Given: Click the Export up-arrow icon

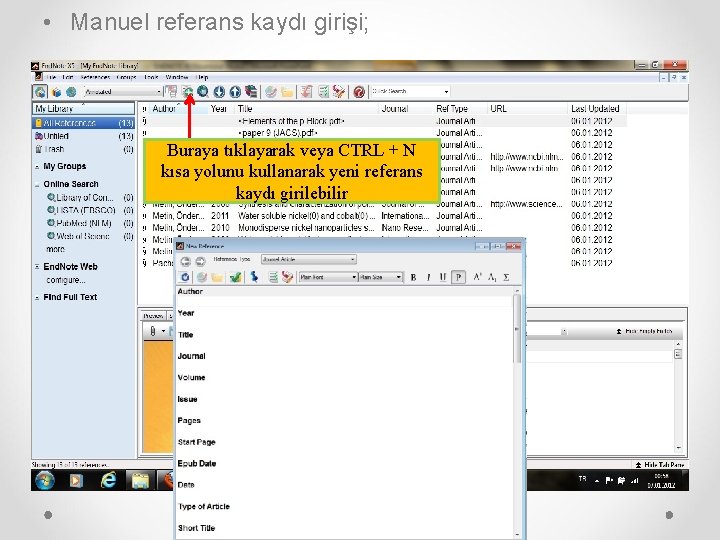Looking at the screenshot, I should (x=235, y=92).
